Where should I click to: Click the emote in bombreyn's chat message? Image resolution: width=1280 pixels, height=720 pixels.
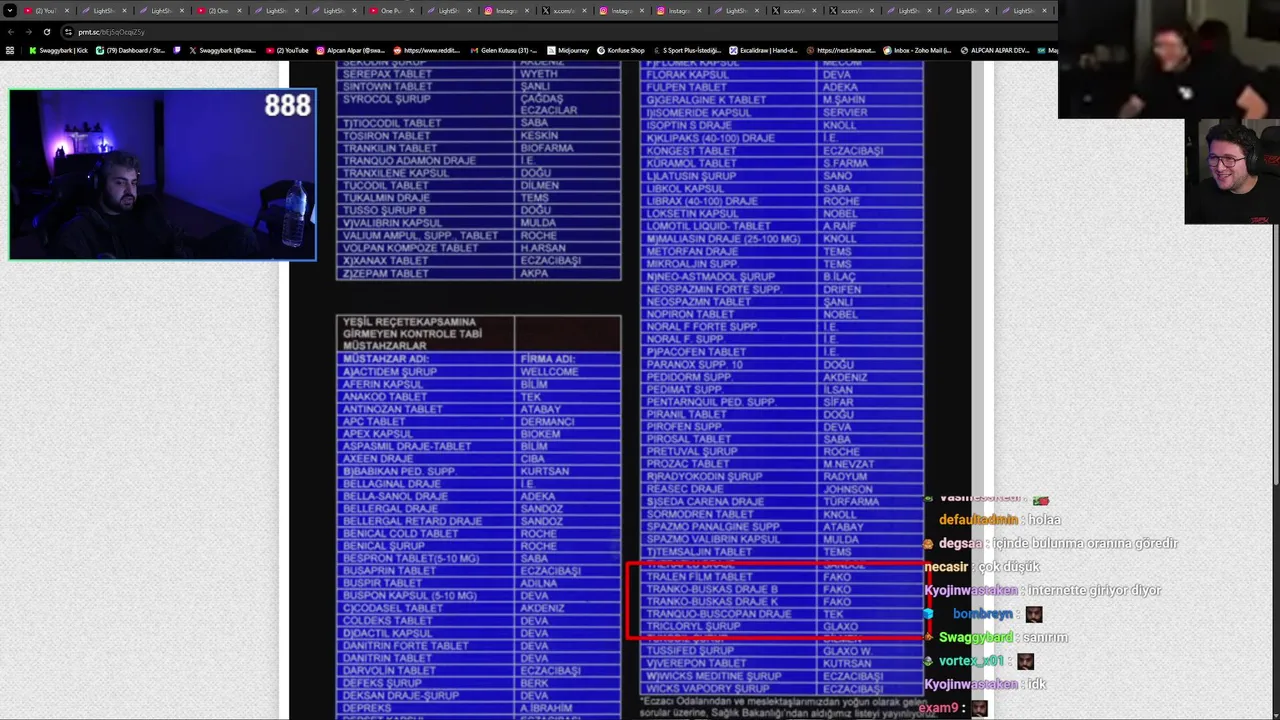(x=1033, y=614)
